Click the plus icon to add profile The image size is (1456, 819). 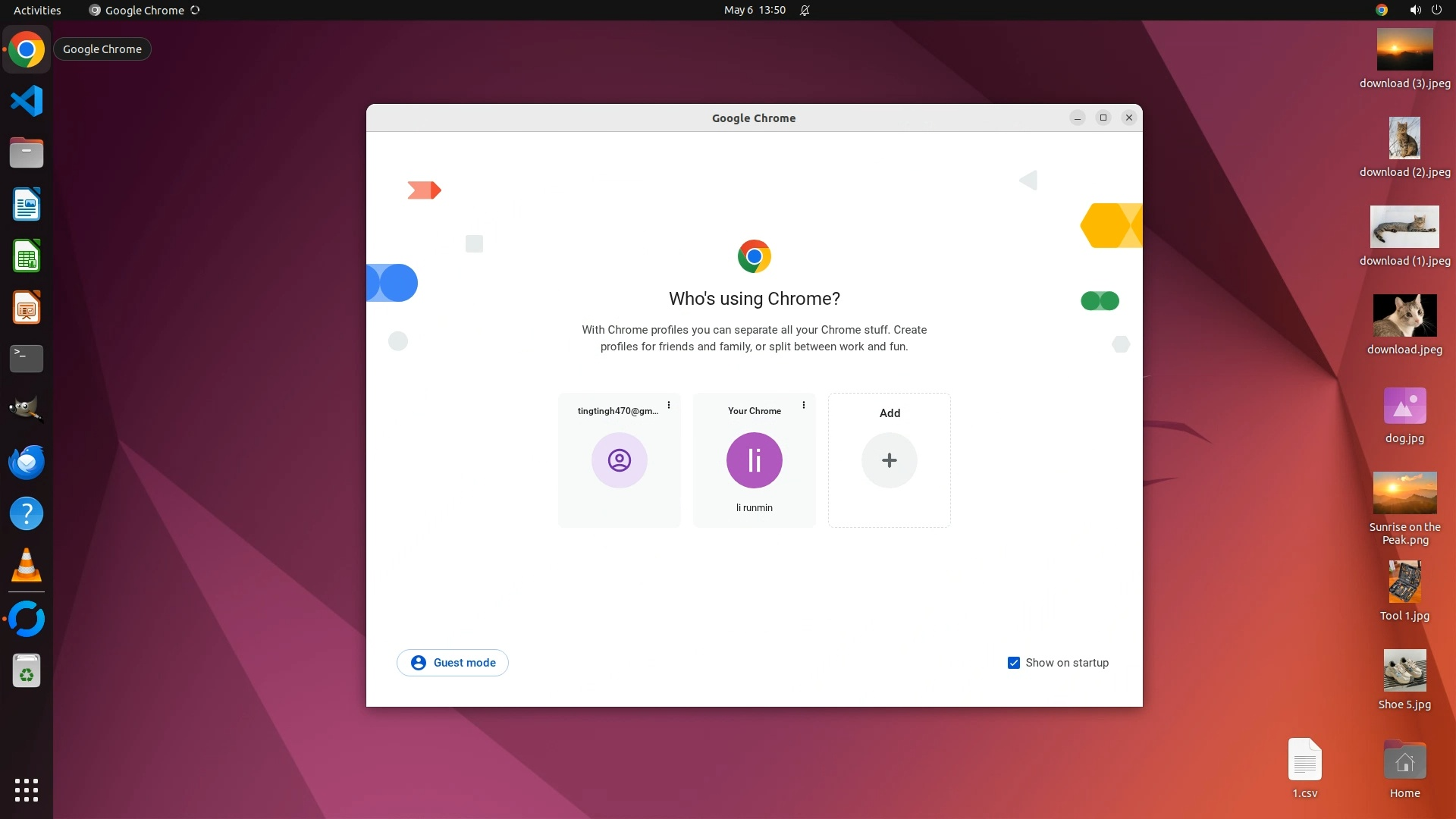pyautogui.click(x=889, y=460)
